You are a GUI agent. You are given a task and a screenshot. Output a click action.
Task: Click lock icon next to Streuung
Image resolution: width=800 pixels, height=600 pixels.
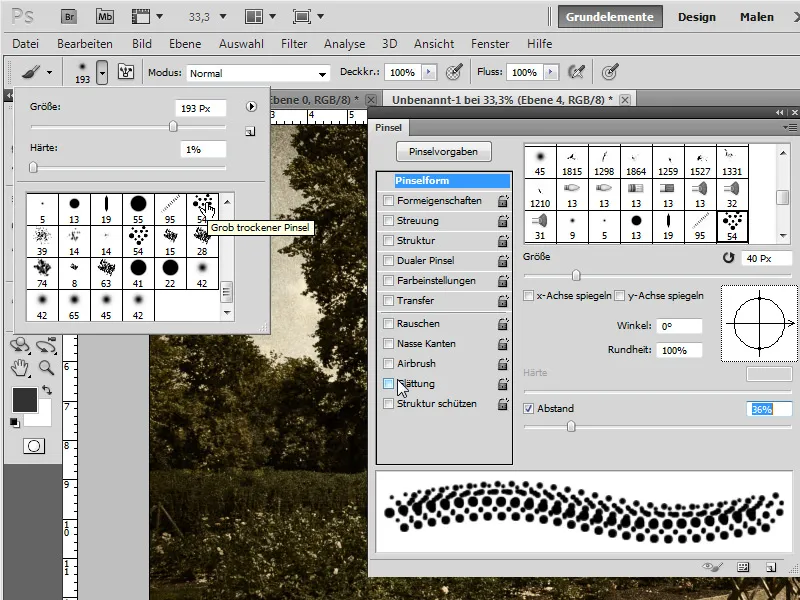click(x=503, y=221)
